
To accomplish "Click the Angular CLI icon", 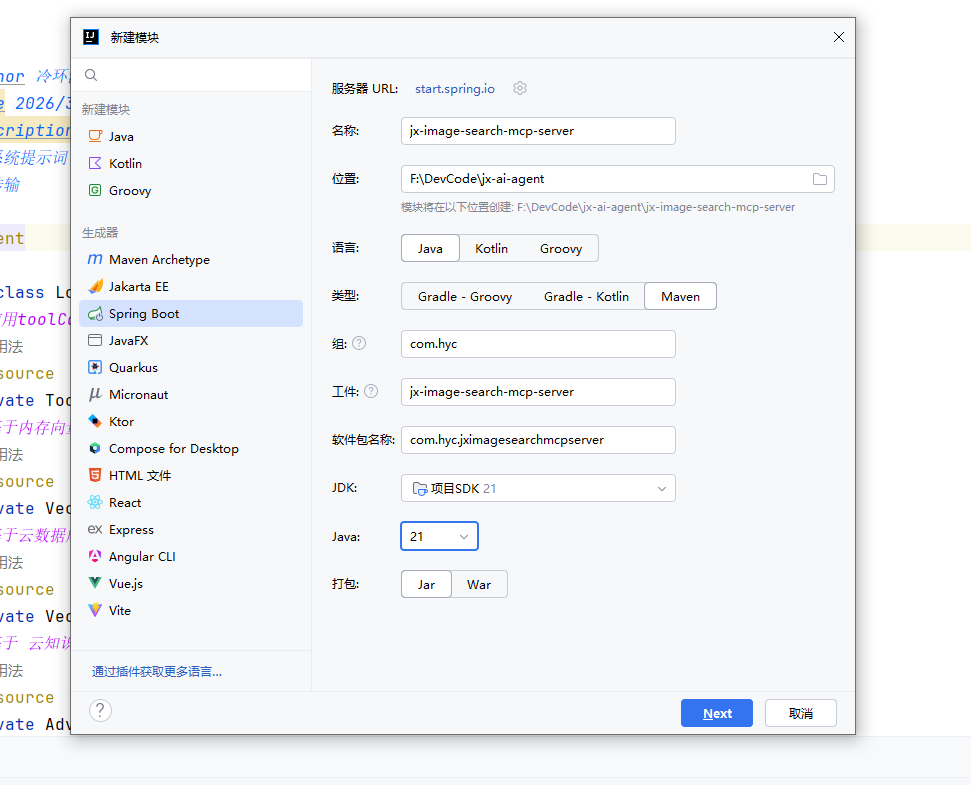I will tap(95, 557).
